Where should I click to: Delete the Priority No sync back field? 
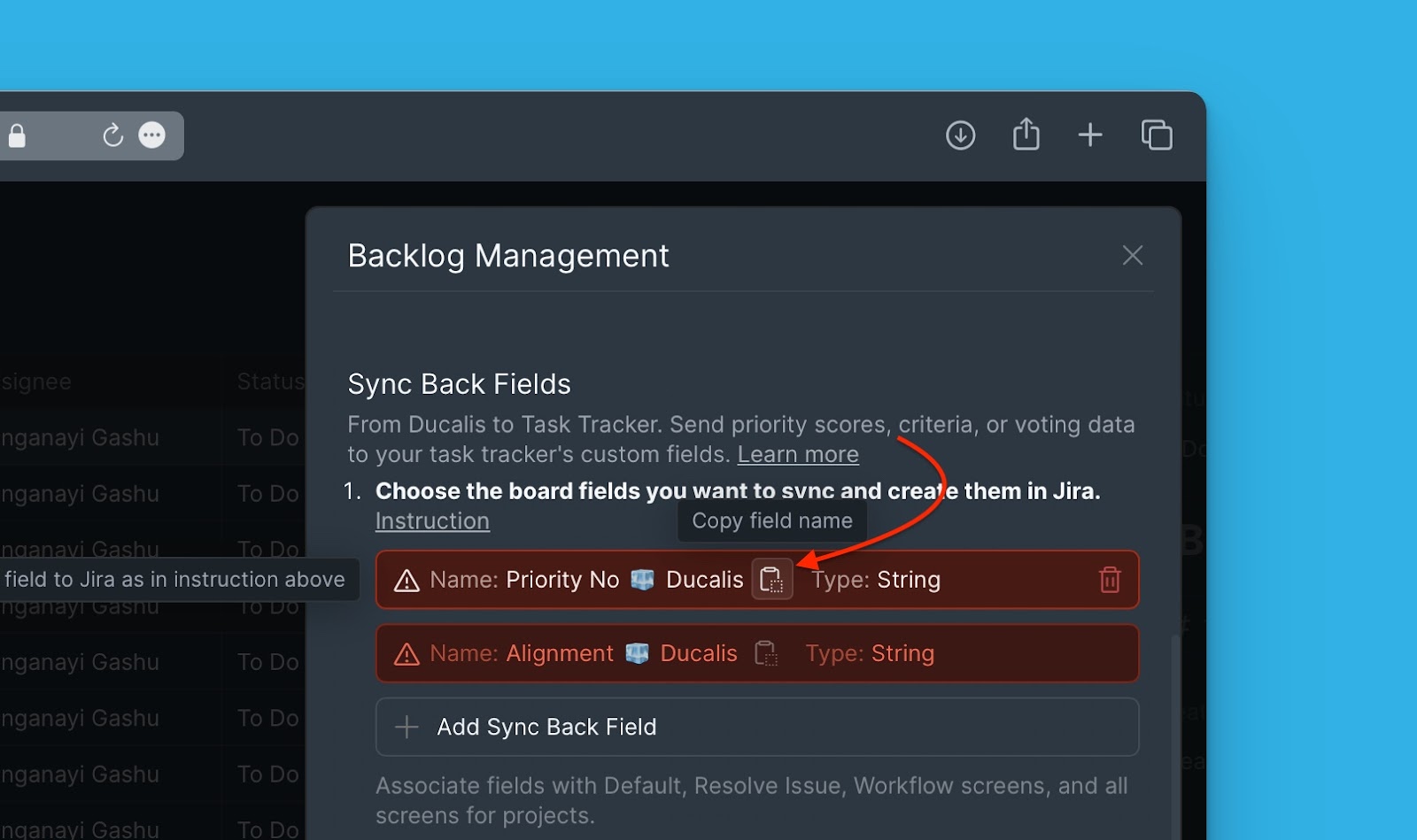1110,580
